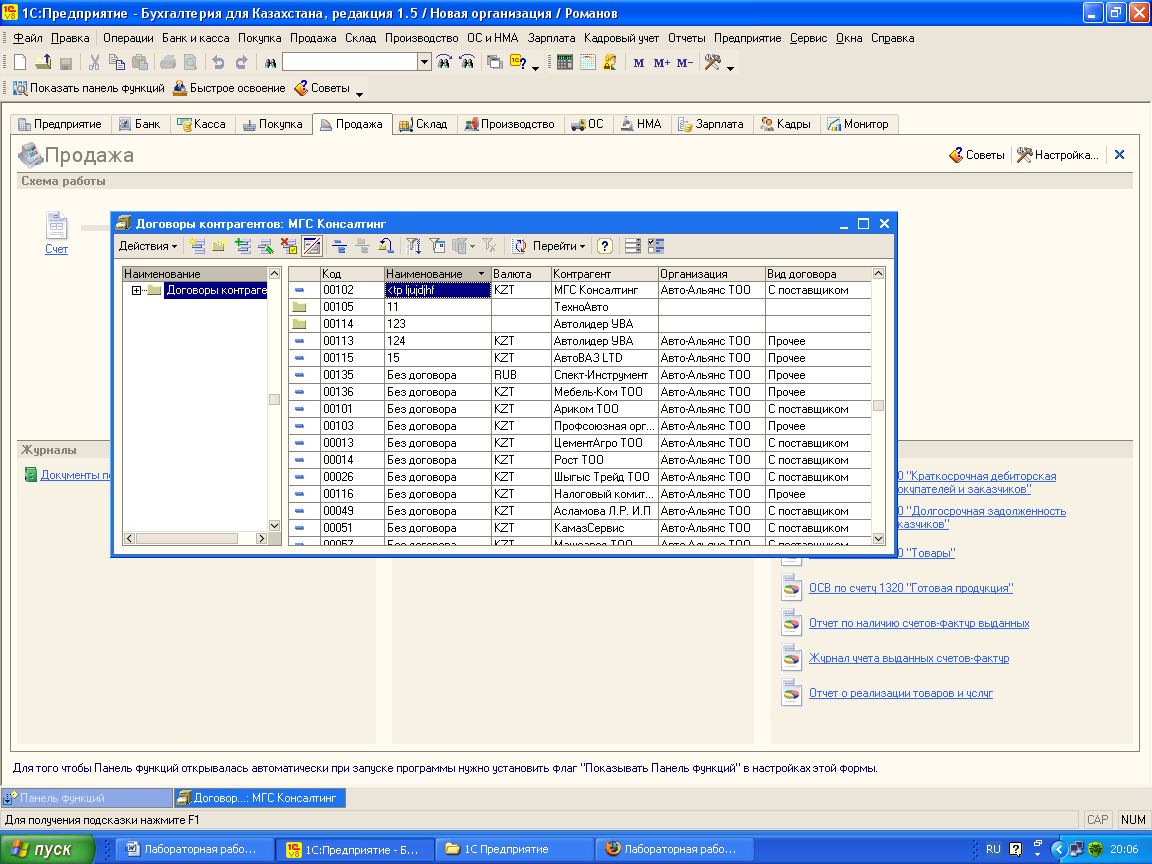Screen dimensions: 1152x864
Task: Toggle the Edit in dialog mode button
Action: point(312,246)
